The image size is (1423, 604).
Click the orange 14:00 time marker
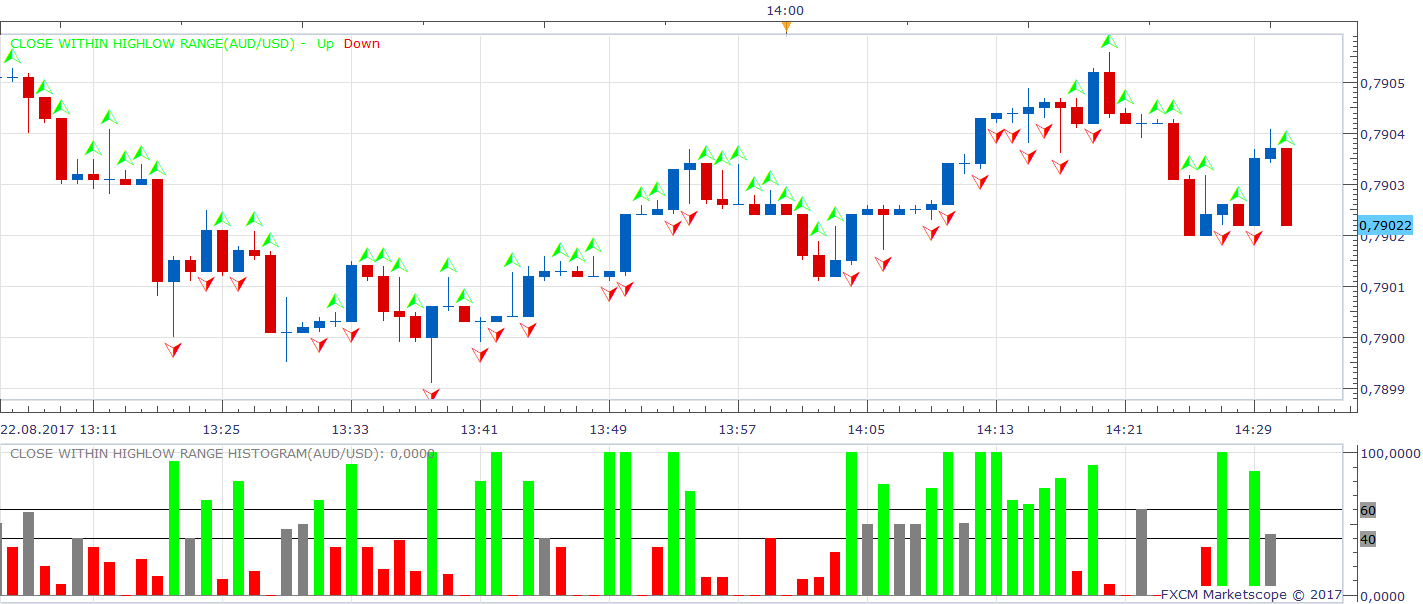click(x=786, y=25)
